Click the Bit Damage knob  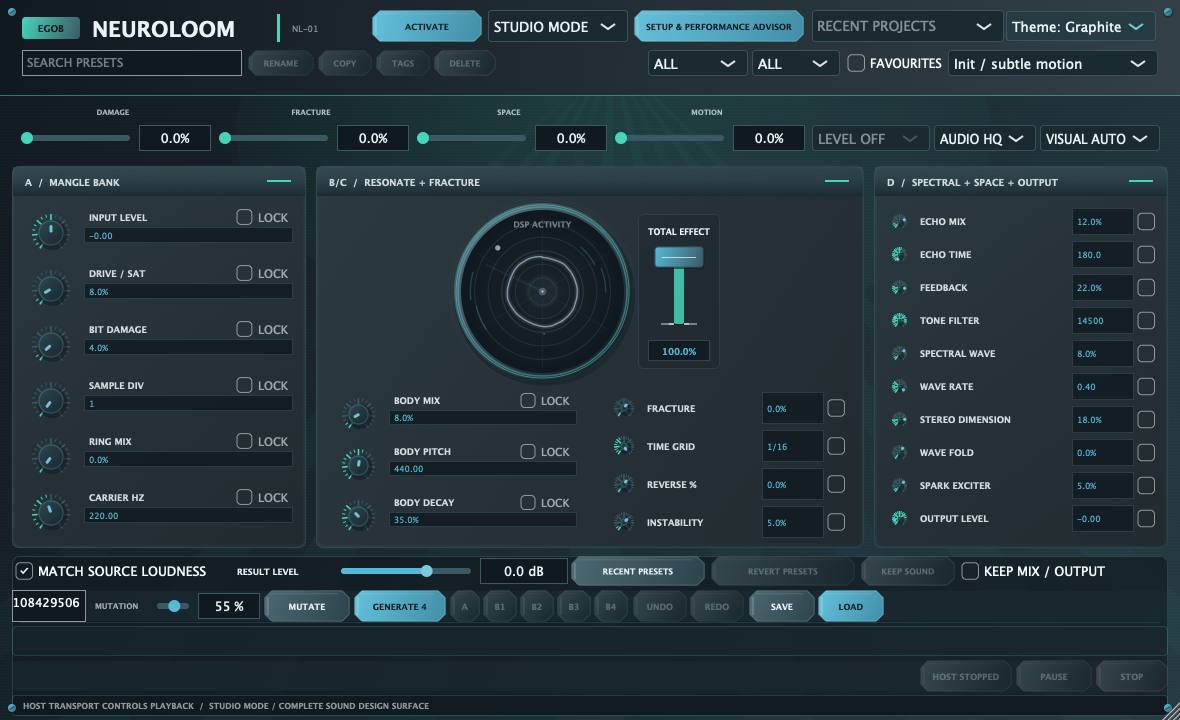50,345
